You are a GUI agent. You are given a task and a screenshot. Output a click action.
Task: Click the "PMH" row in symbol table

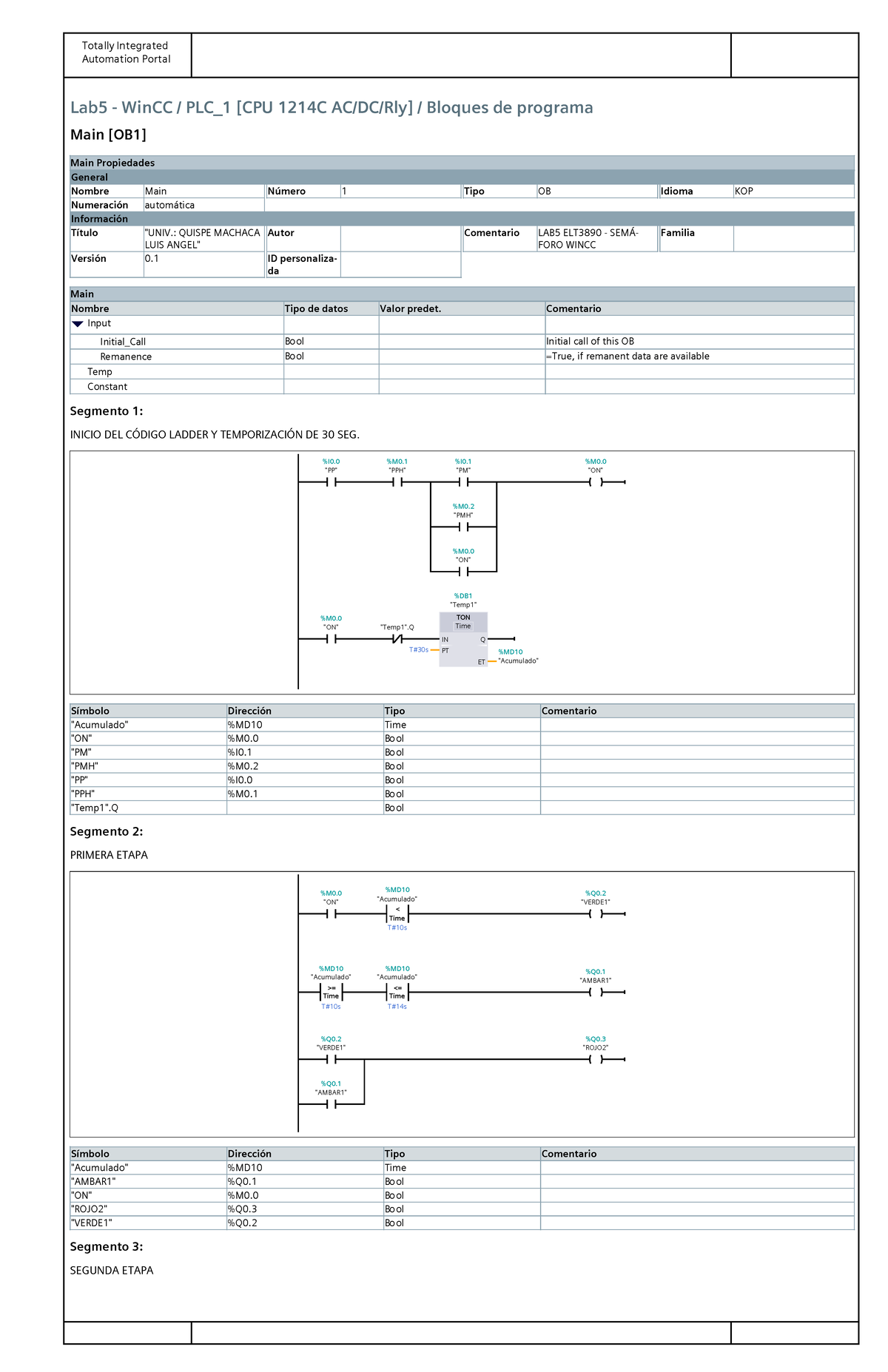coord(462,766)
